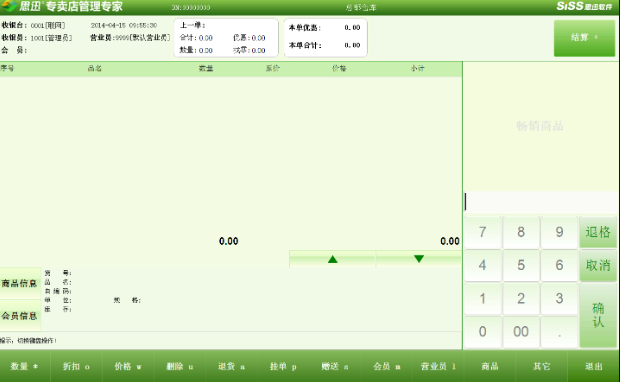
Task: Click the 收银员 1001 cashier label
Action: [37, 38]
